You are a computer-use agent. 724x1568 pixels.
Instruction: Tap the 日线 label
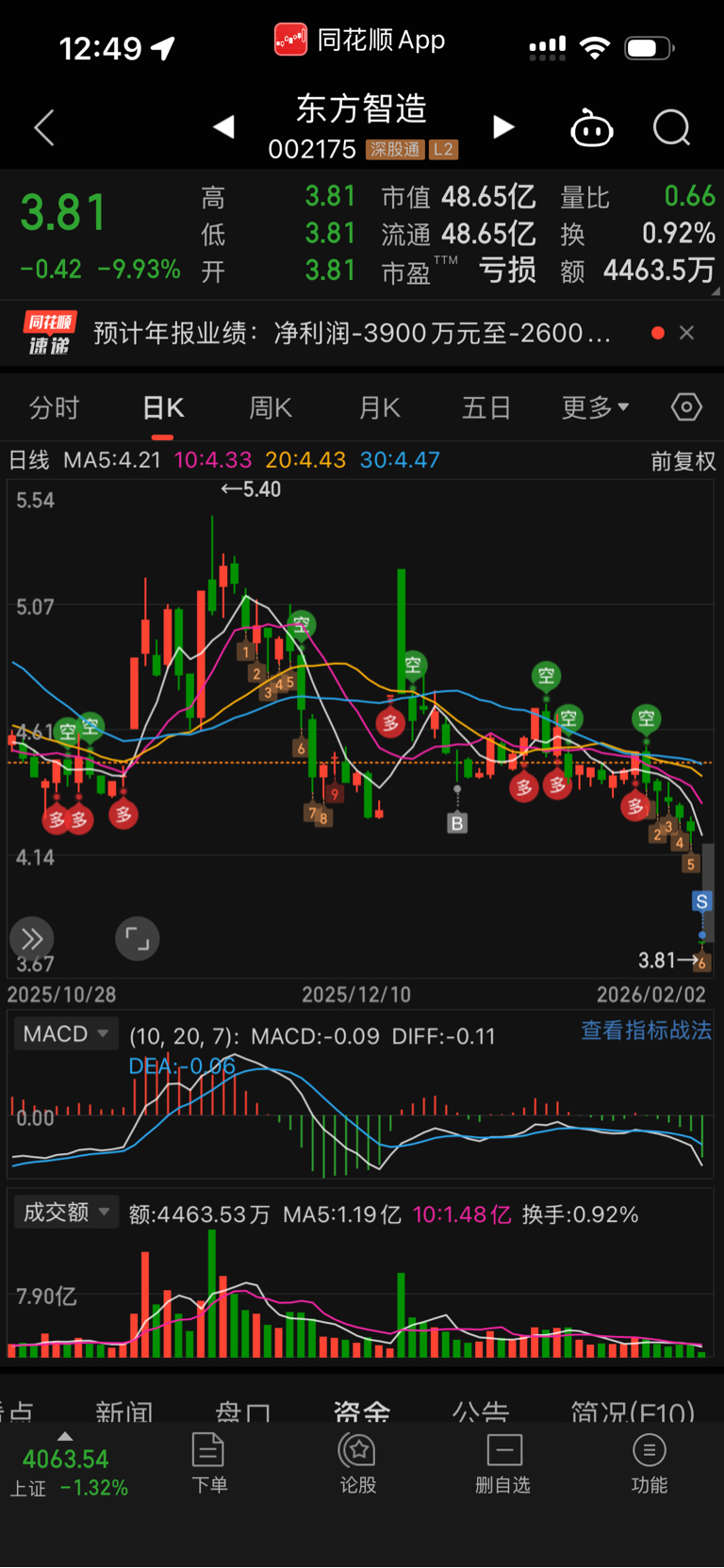(x=29, y=460)
